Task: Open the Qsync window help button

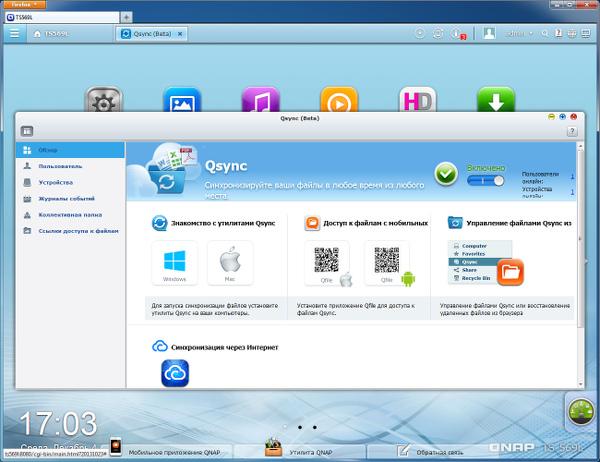Action: pos(572,131)
